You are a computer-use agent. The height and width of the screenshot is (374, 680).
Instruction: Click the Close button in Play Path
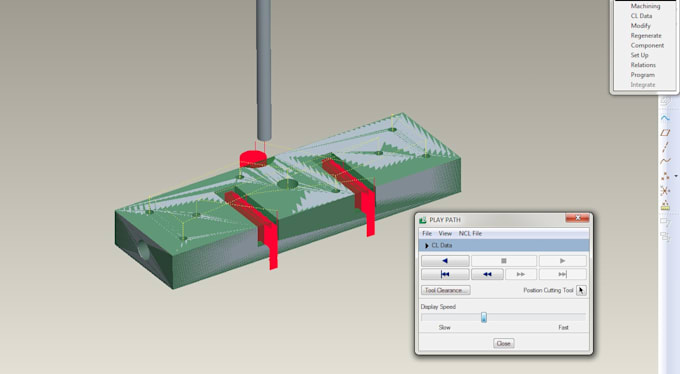[x=503, y=343]
